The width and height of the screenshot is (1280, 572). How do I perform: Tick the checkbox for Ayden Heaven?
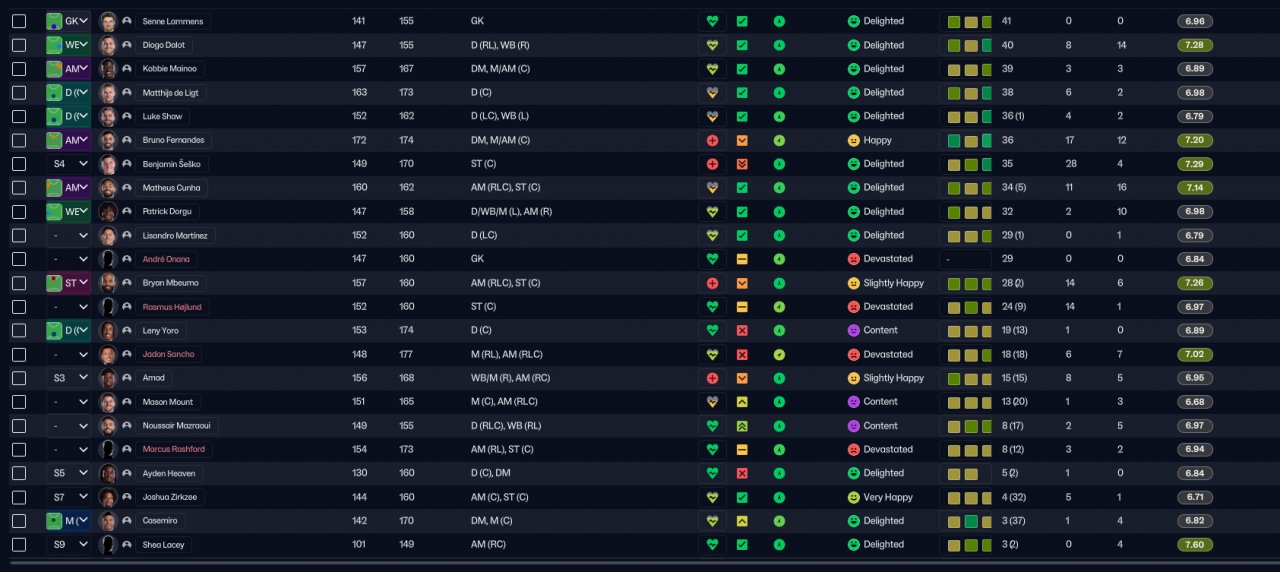(x=19, y=473)
